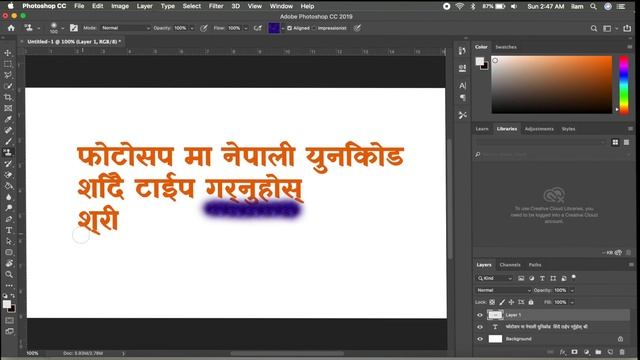
Task: Toggle the Impressionist checkbox
Action: tap(314, 28)
